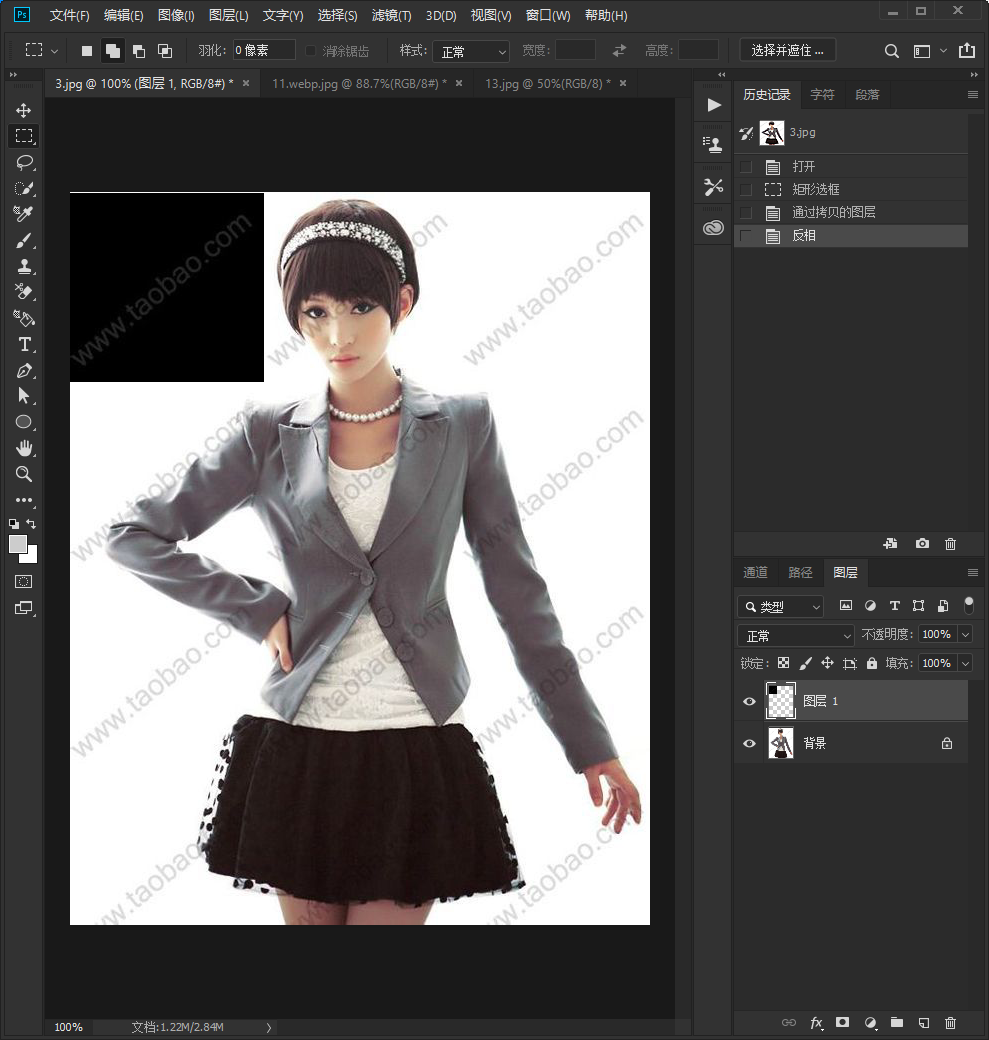The width and height of the screenshot is (989, 1040).
Task: Pick the Hand tool
Action: [25, 448]
